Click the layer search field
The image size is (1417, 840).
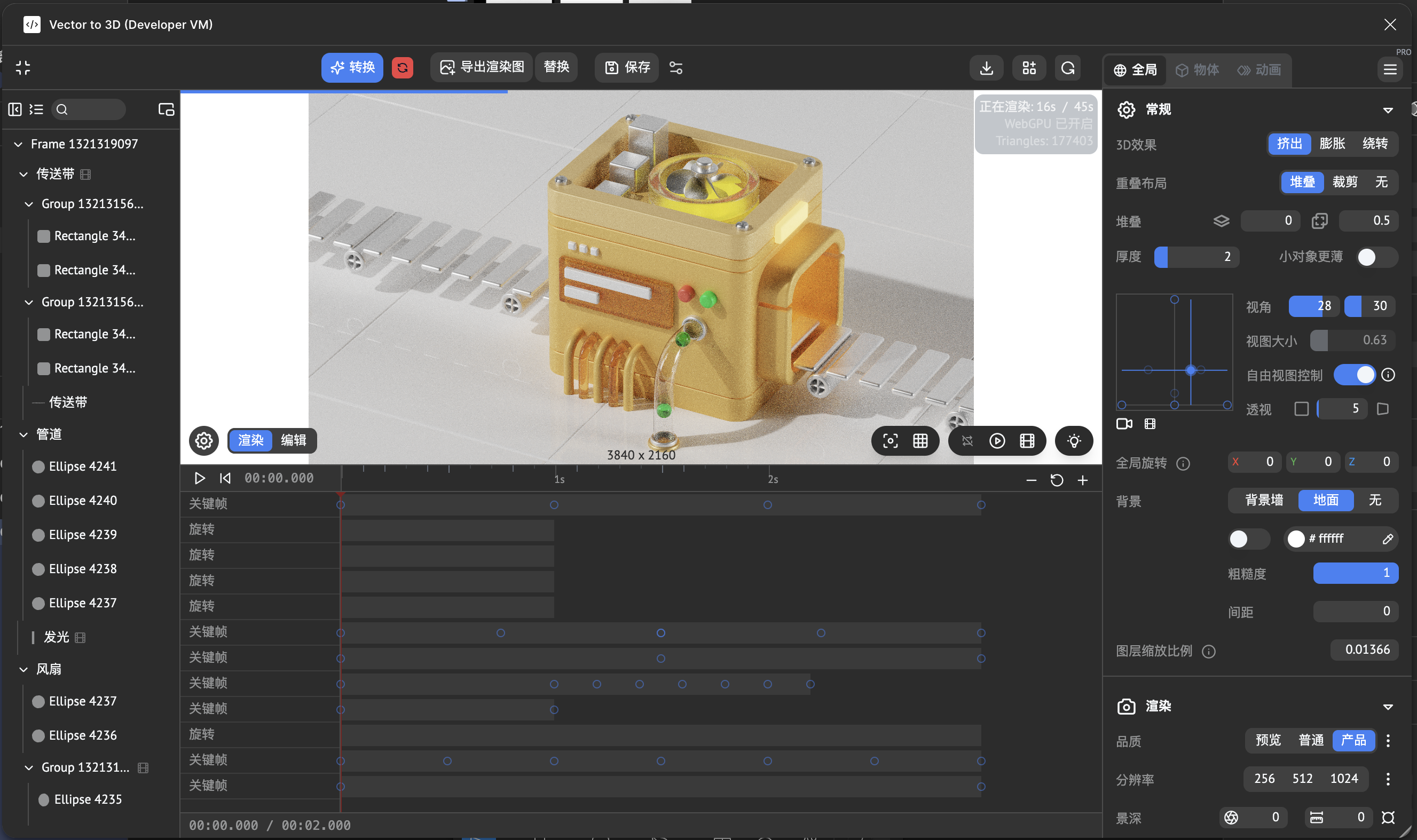point(88,109)
